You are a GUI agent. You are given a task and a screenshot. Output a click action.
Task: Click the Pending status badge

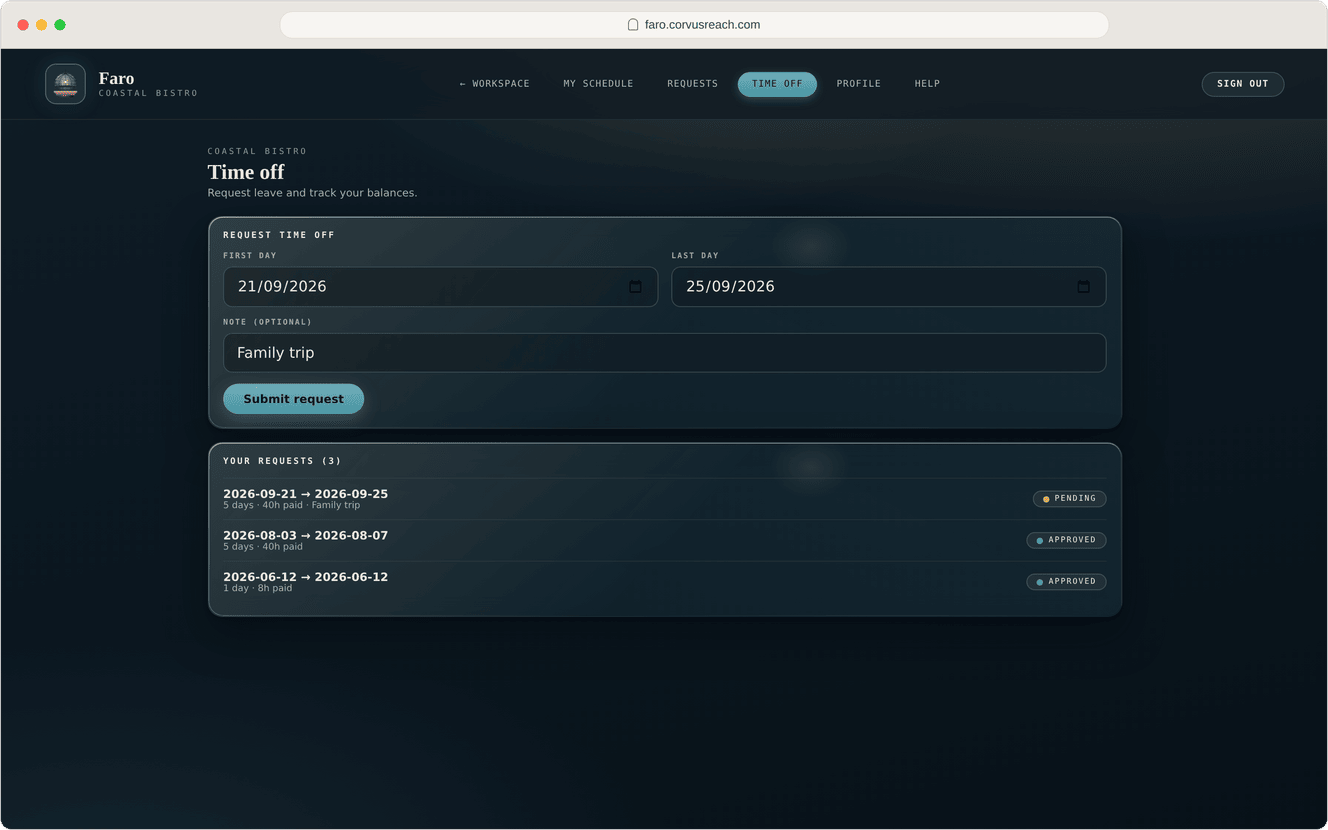pos(1070,499)
